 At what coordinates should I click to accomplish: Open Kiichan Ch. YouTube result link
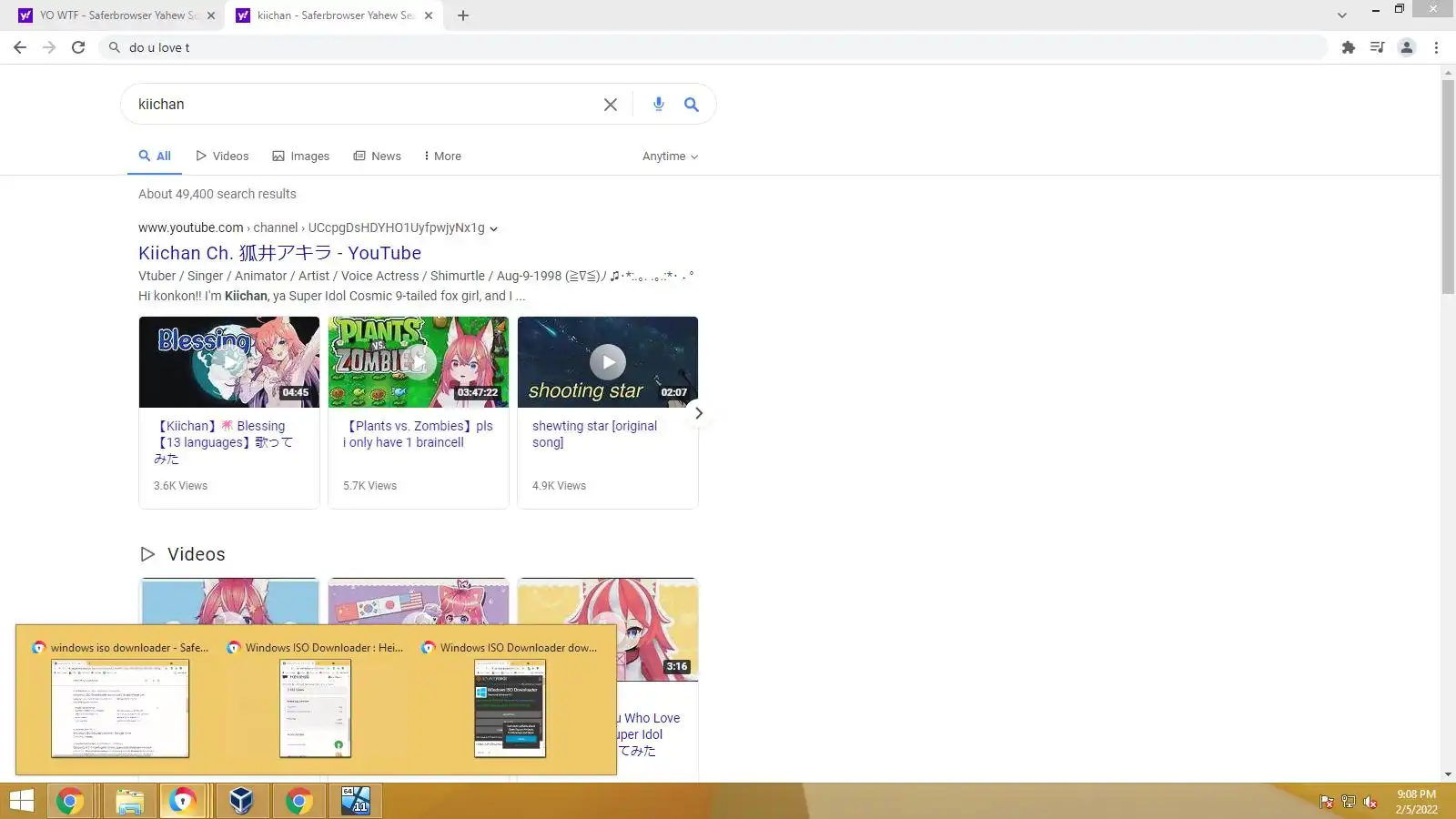point(279,253)
